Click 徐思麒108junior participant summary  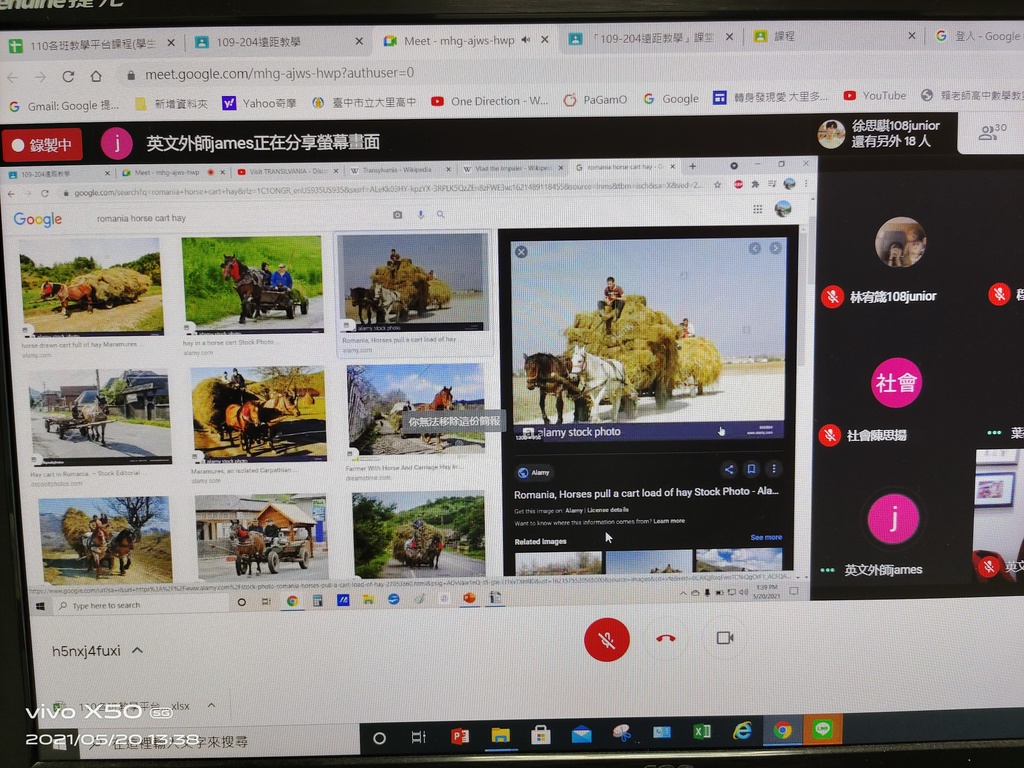(879, 133)
